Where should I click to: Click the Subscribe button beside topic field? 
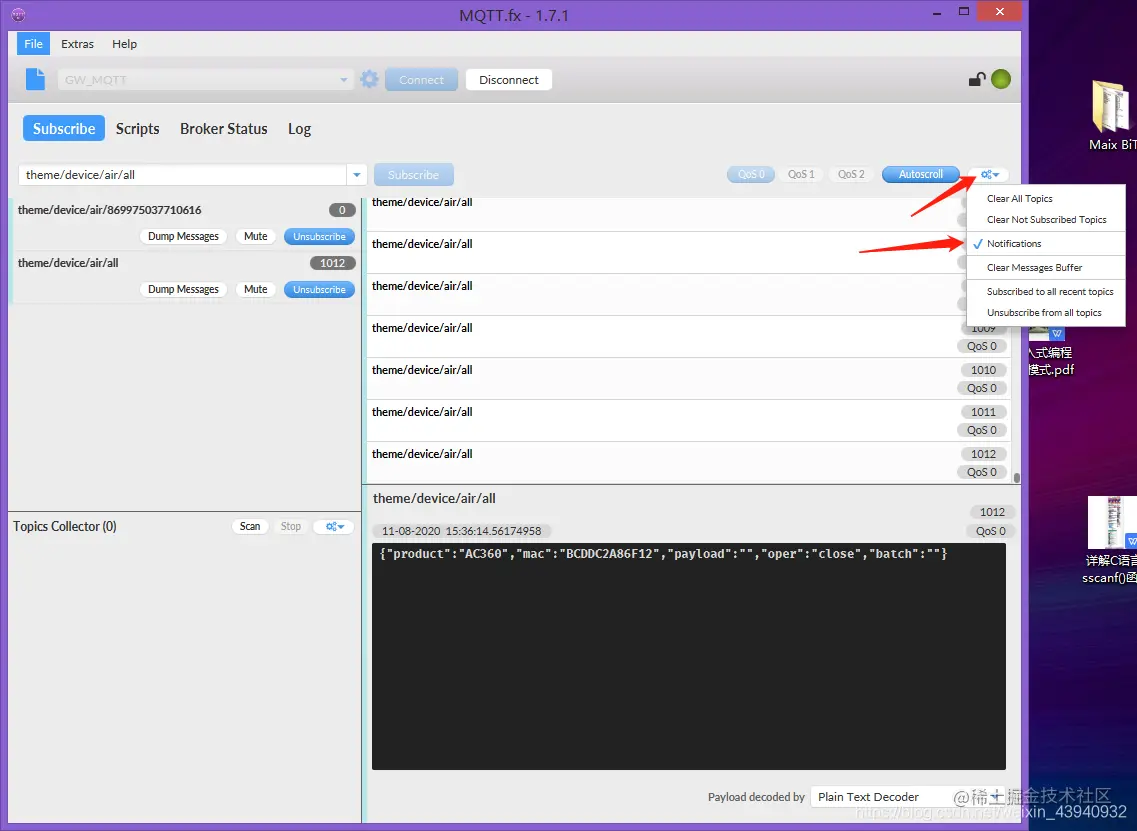coord(413,175)
